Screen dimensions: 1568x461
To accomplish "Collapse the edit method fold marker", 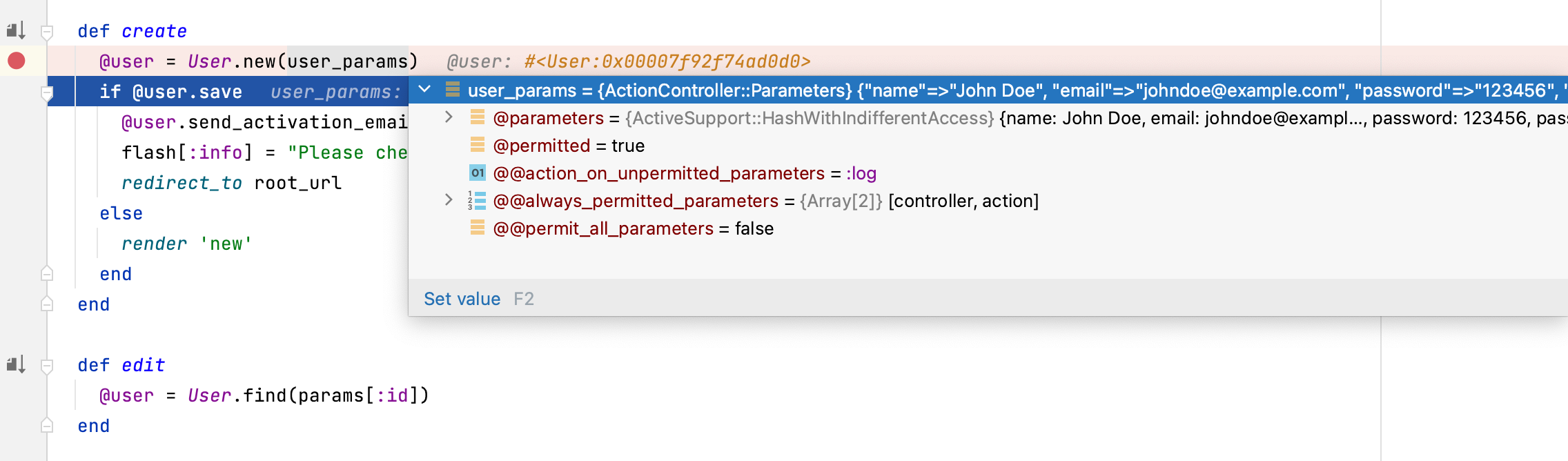I will coord(46,365).
